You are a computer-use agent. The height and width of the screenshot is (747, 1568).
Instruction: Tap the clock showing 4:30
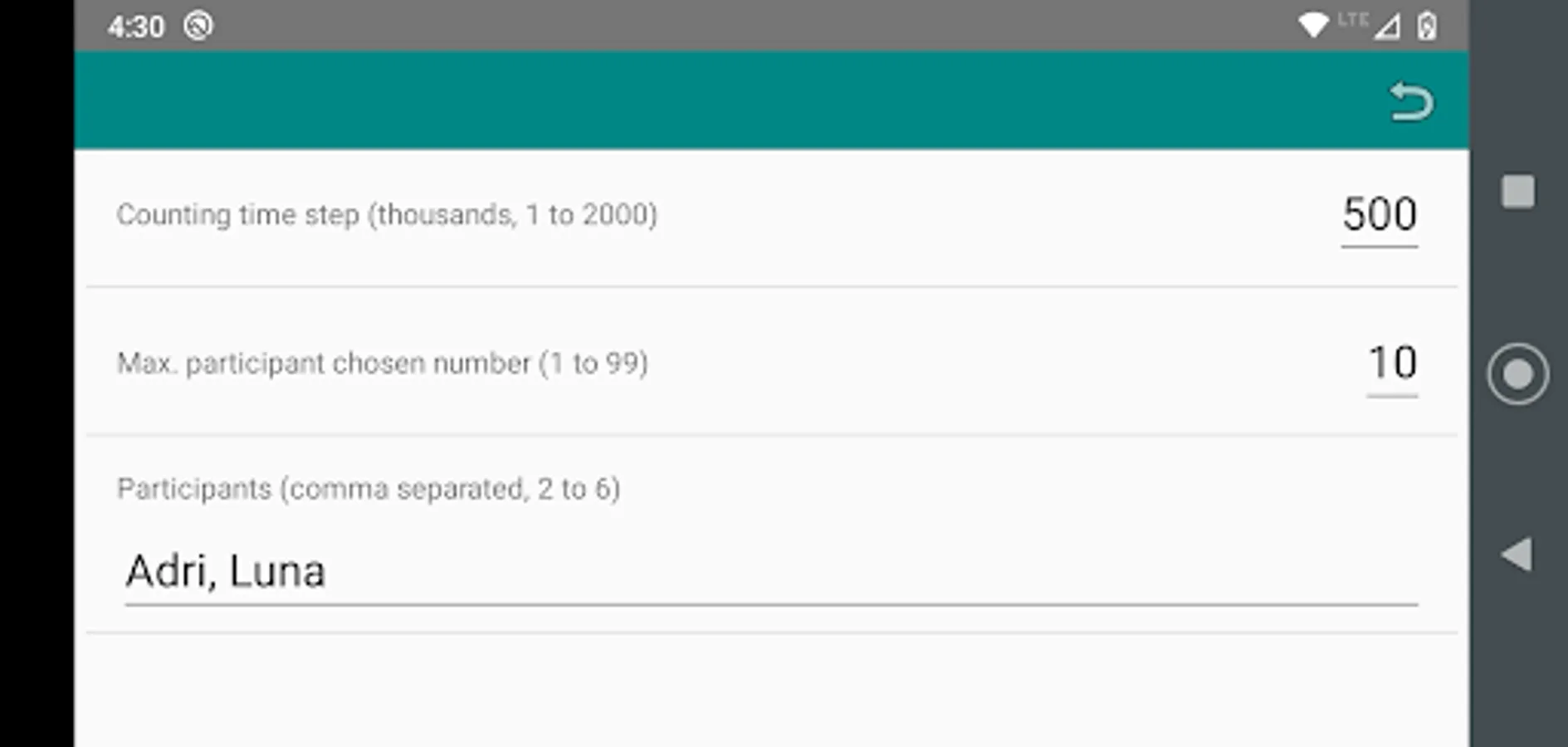pyautogui.click(x=138, y=24)
